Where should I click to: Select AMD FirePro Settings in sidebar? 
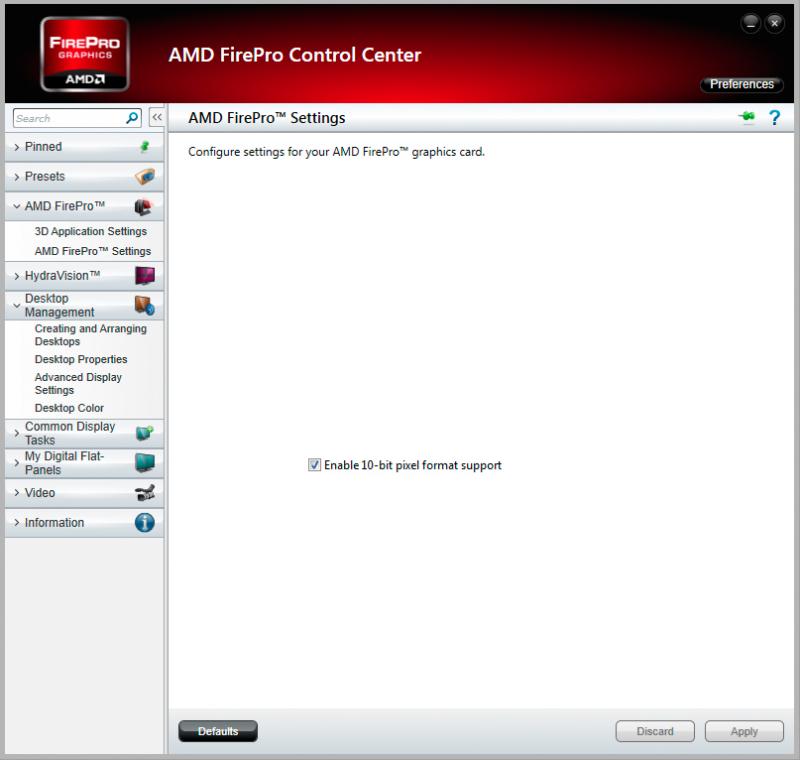pyautogui.click(x=93, y=251)
